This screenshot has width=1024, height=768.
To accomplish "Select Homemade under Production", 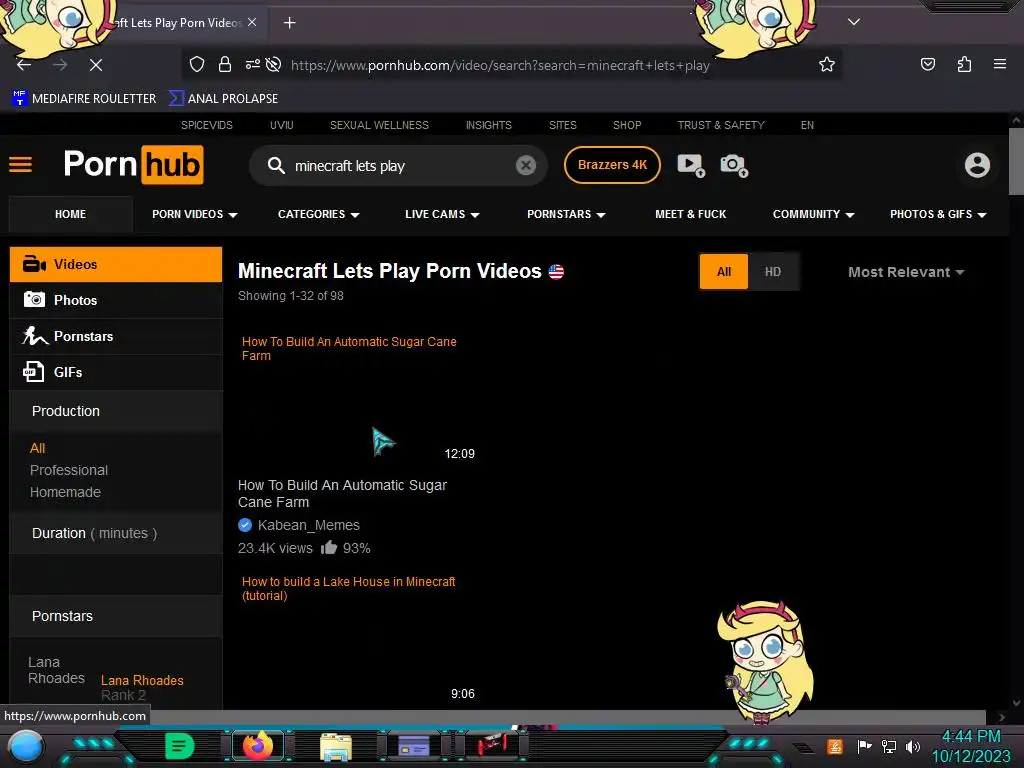I will pyautogui.click(x=65, y=492).
